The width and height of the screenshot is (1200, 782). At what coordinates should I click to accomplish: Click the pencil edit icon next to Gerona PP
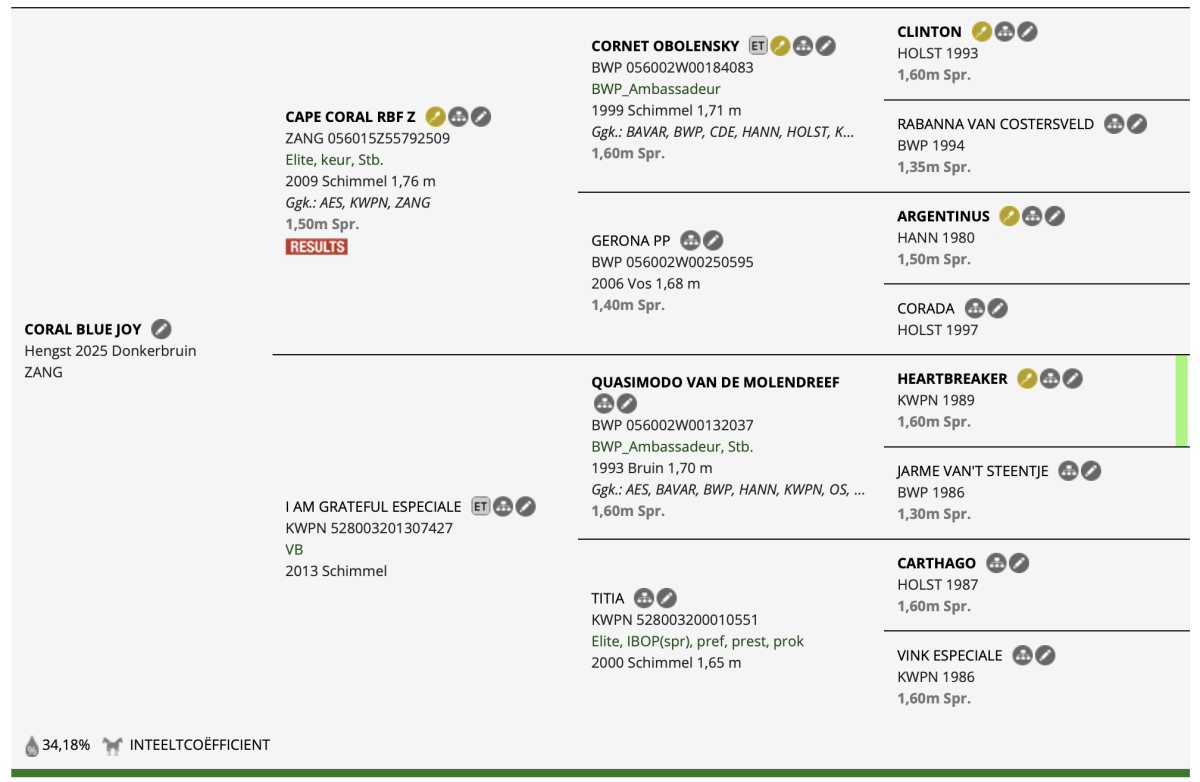click(x=712, y=240)
